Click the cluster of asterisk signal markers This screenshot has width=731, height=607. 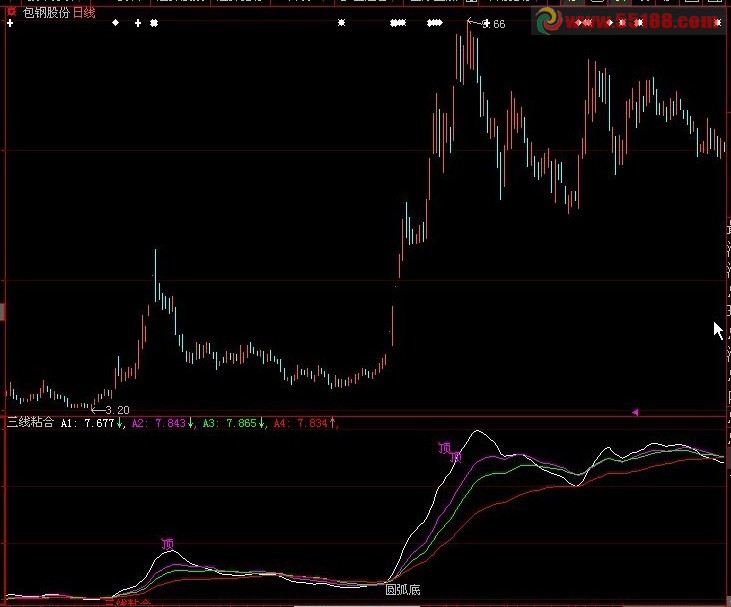[398, 22]
